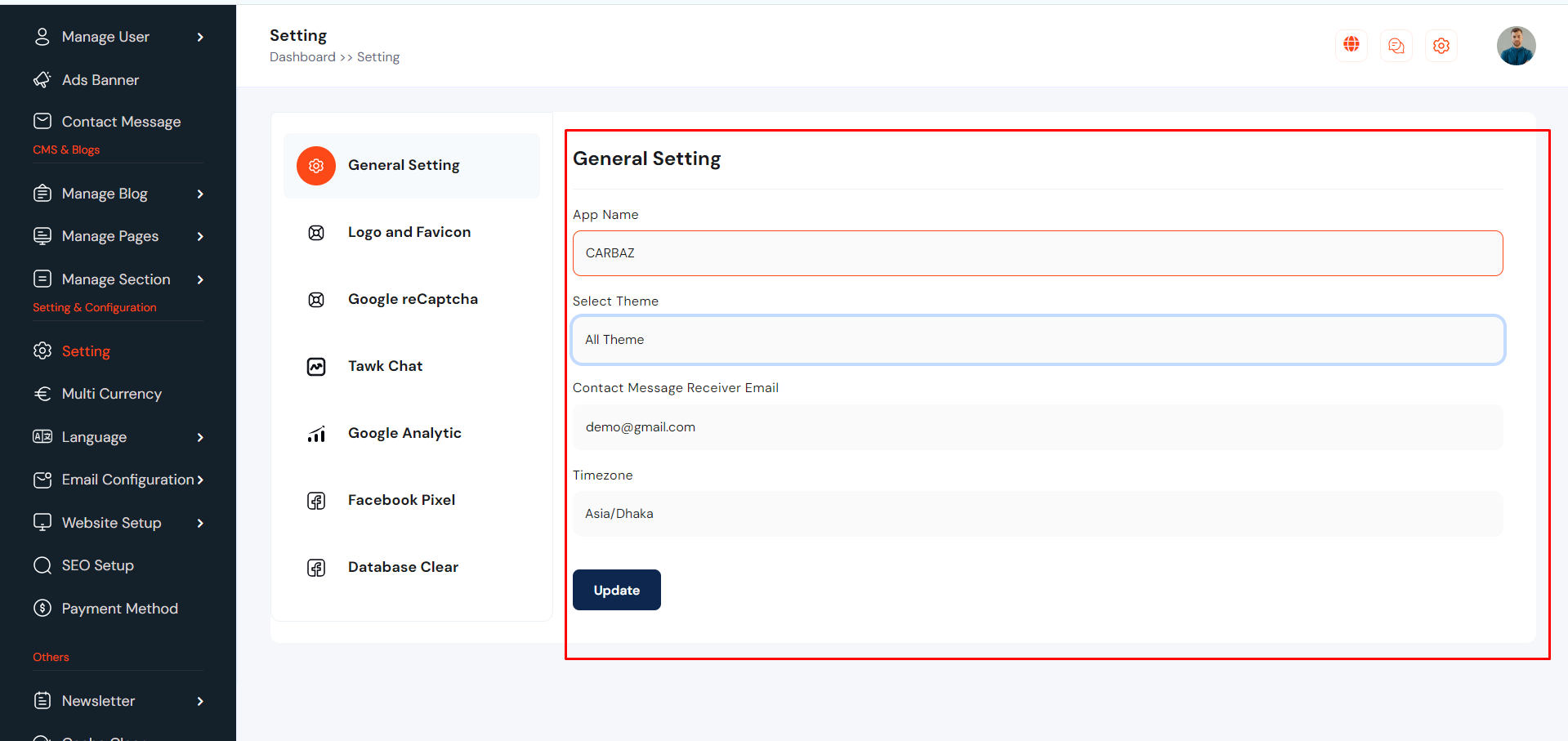Open the Tawk Chat settings tab
This screenshot has width=1568, height=741.
(385, 366)
